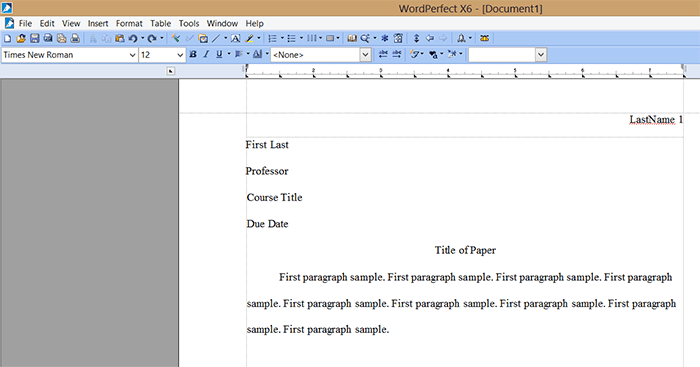Click the Copy icon

106,38
